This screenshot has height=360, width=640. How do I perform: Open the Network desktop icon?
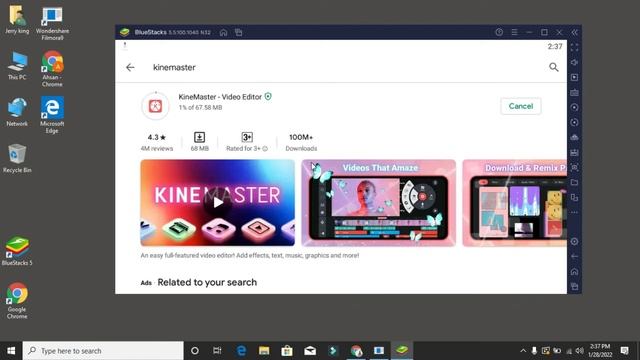(17, 112)
